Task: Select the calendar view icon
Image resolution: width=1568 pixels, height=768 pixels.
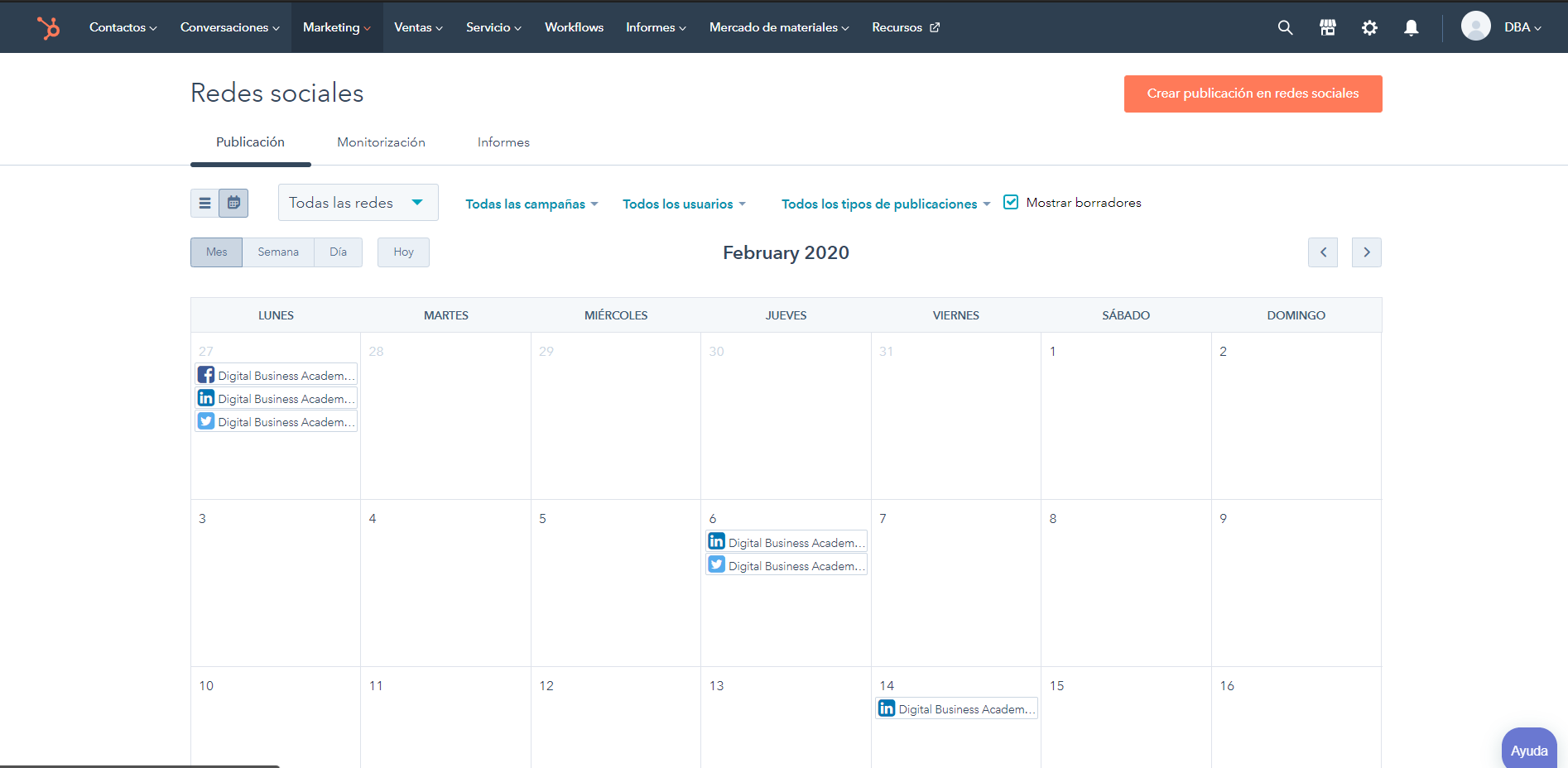Action: coord(233,203)
